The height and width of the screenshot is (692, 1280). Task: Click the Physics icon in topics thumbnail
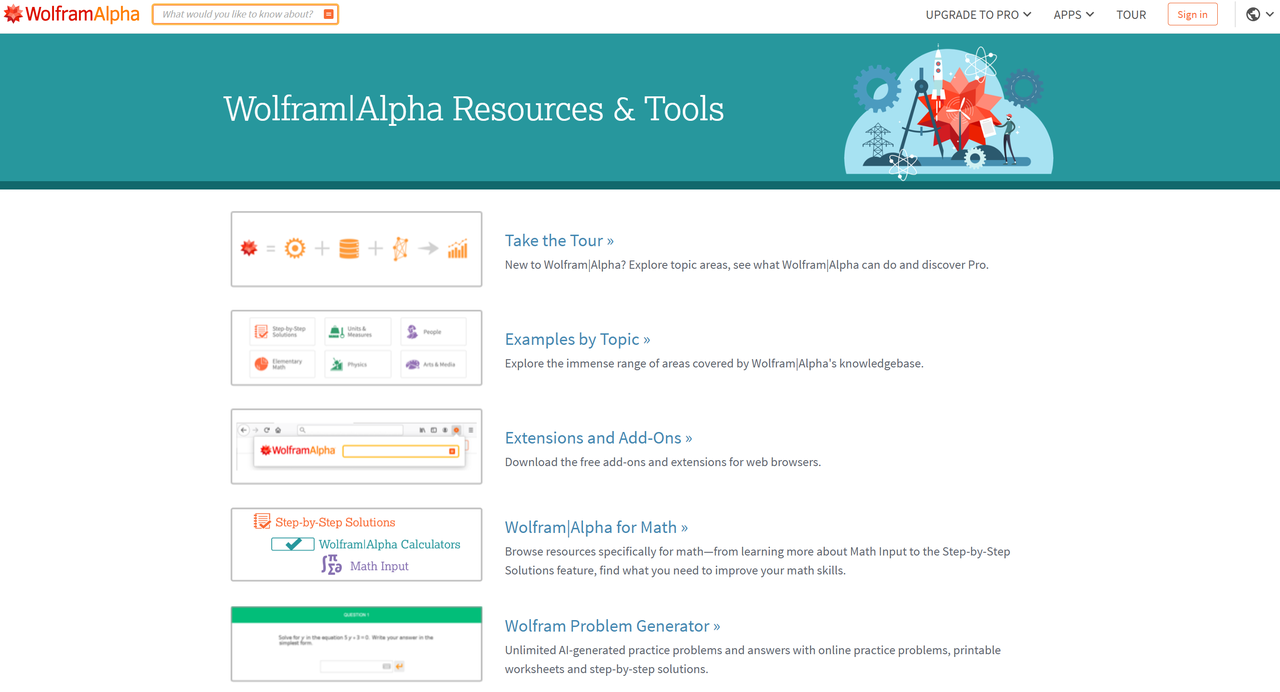337,364
